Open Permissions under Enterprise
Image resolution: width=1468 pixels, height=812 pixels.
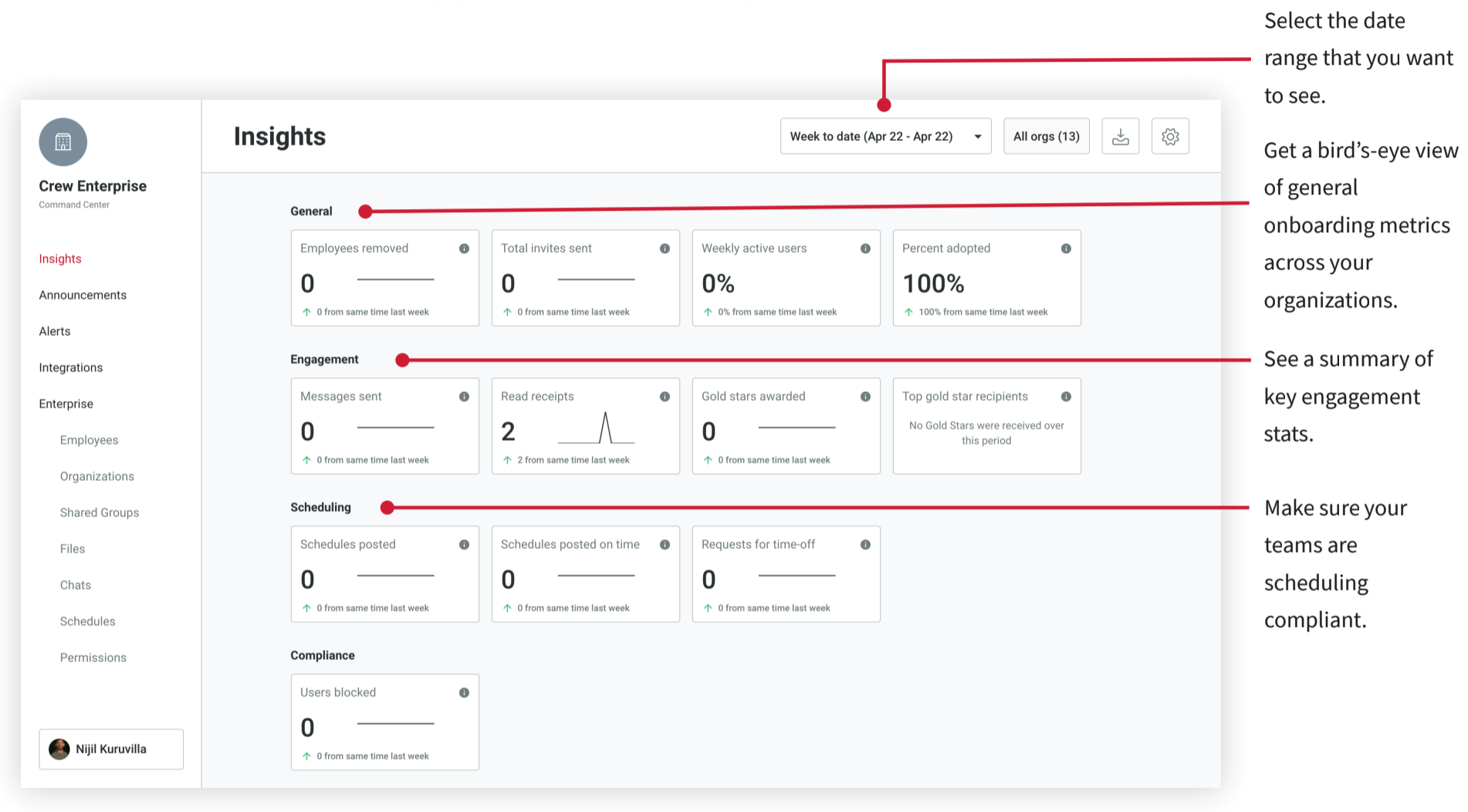click(x=93, y=658)
